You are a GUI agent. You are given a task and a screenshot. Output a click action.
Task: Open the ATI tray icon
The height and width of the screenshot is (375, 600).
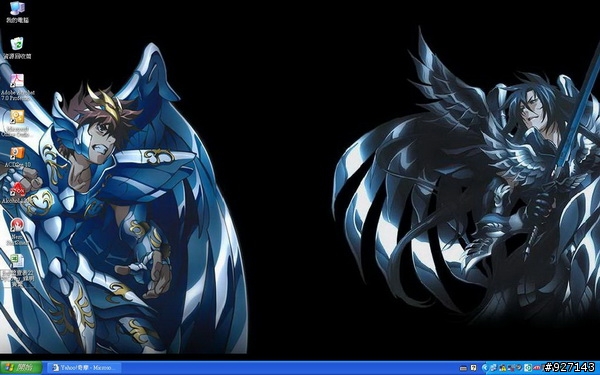click(x=537, y=368)
